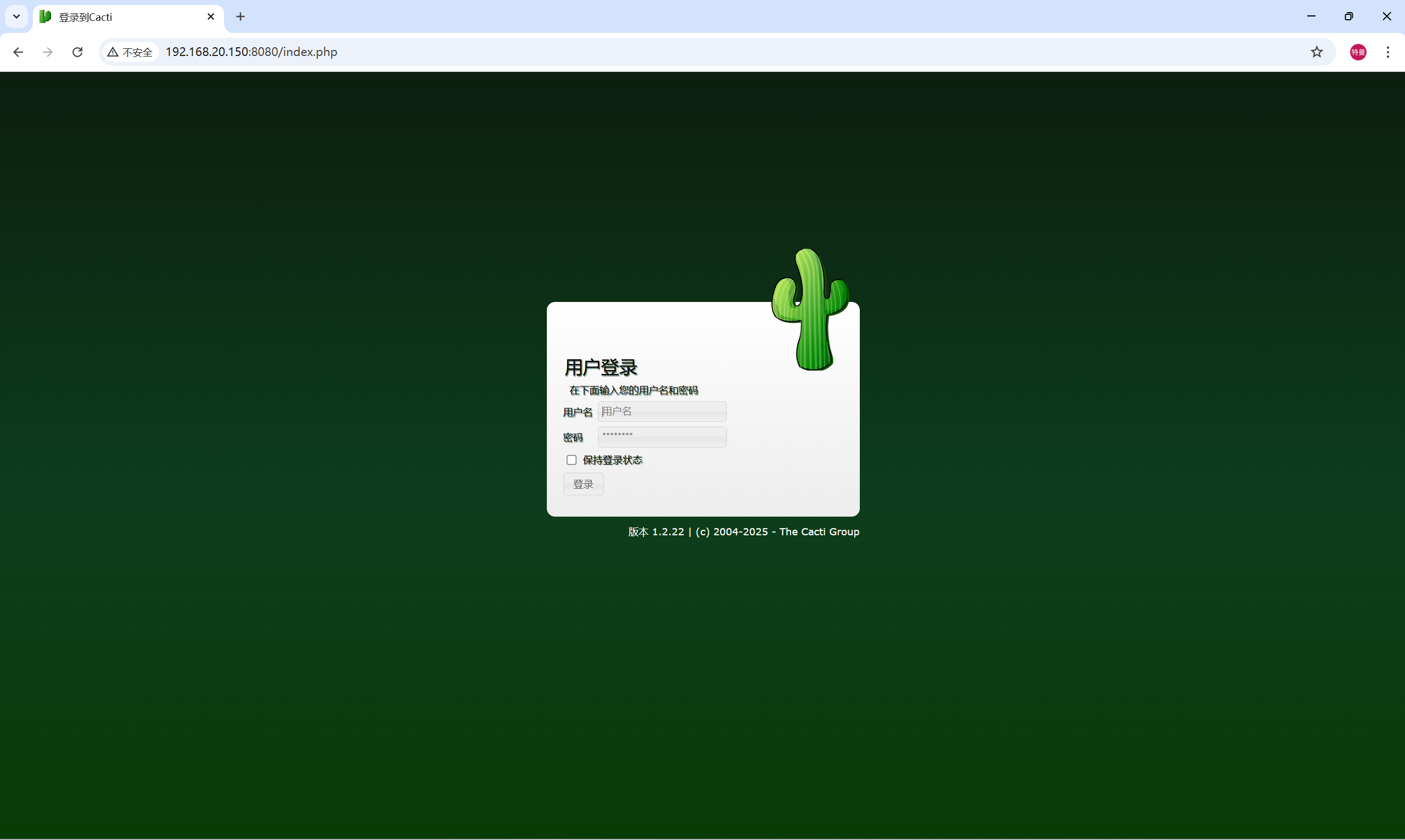1405x840 pixels.
Task: Click the 登录 button
Action: coord(583,484)
